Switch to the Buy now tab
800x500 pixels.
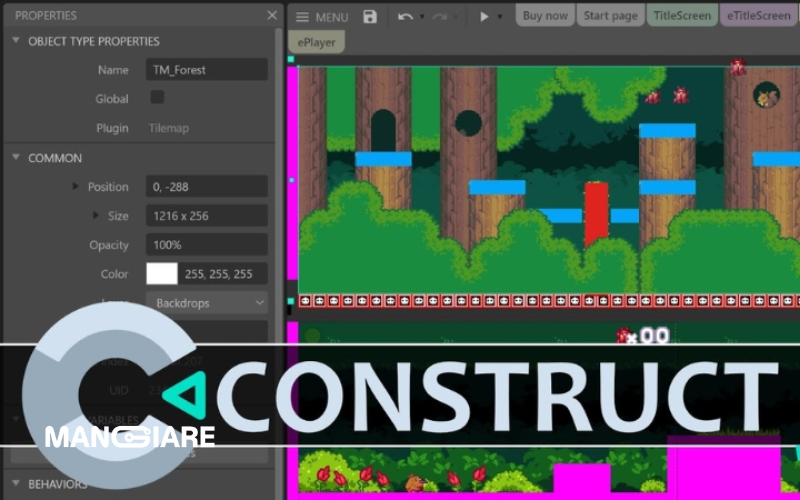[545, 15]
